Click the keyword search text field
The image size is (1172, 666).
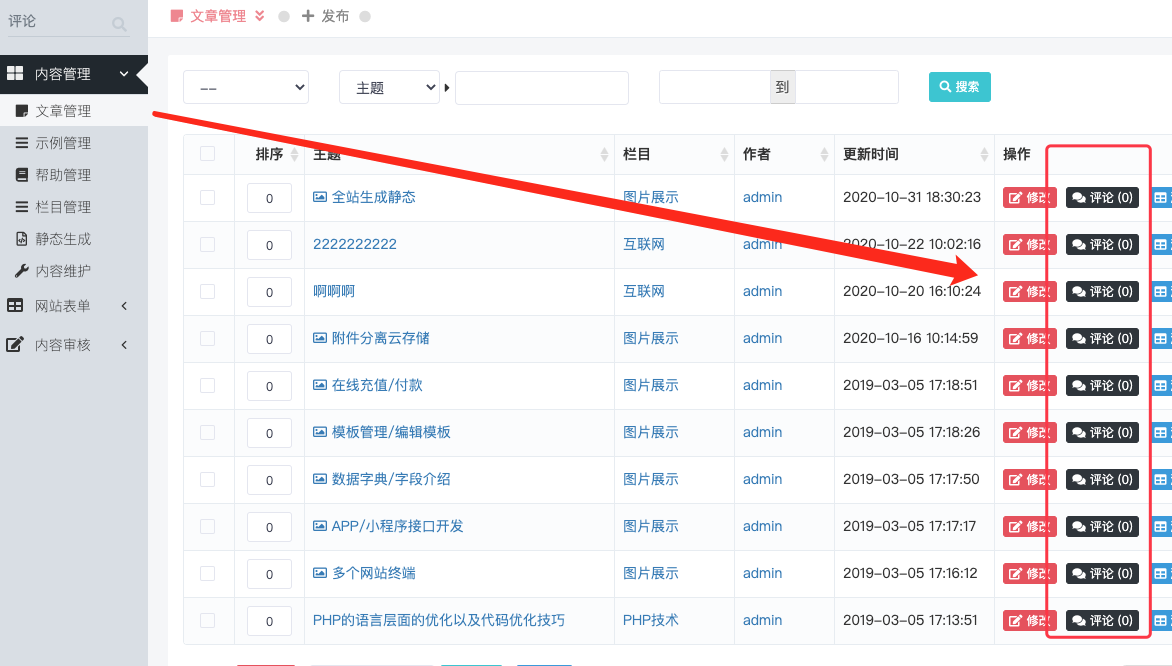point(542,87)
